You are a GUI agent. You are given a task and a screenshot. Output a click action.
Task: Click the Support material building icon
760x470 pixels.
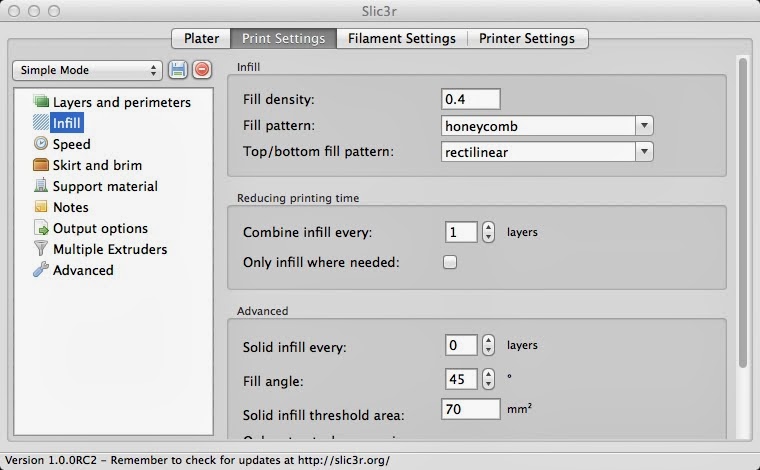[x=41, y=186]
